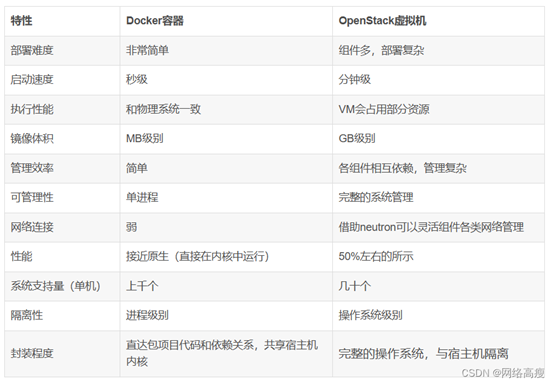Click the 非常简单 cell
This screenshot has height=384, width=554.
[226, 51]
